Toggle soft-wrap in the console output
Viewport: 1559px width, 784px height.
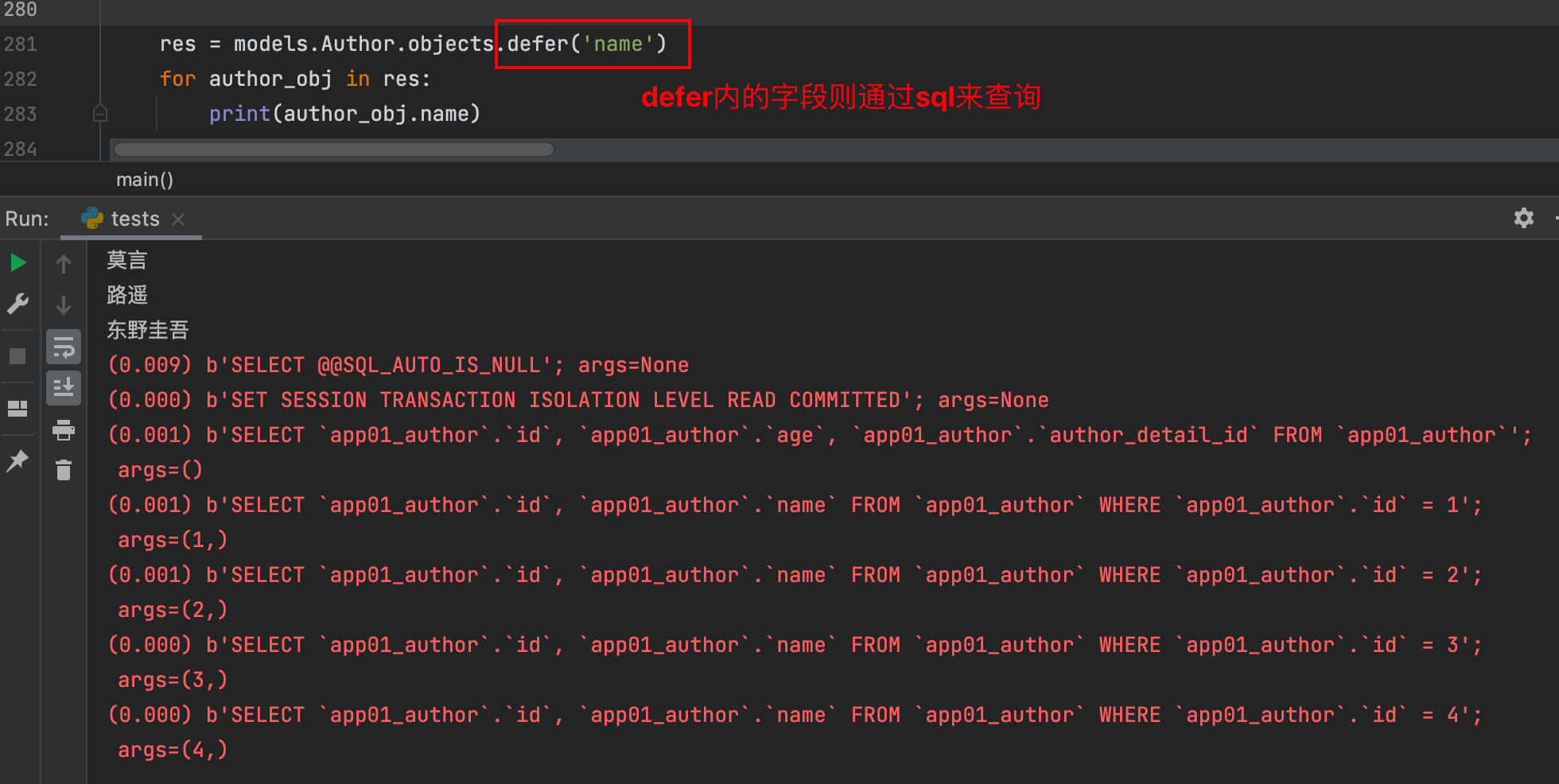pos(64,347)
